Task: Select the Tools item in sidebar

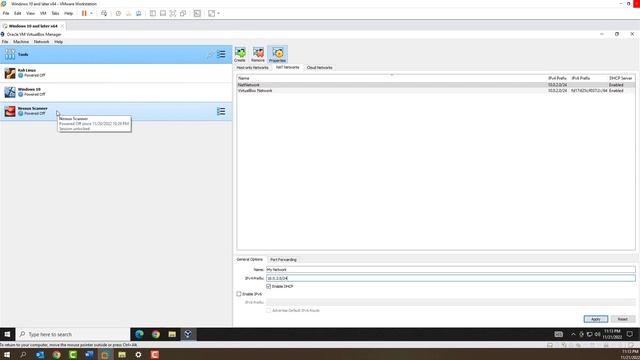Action: 116,54
